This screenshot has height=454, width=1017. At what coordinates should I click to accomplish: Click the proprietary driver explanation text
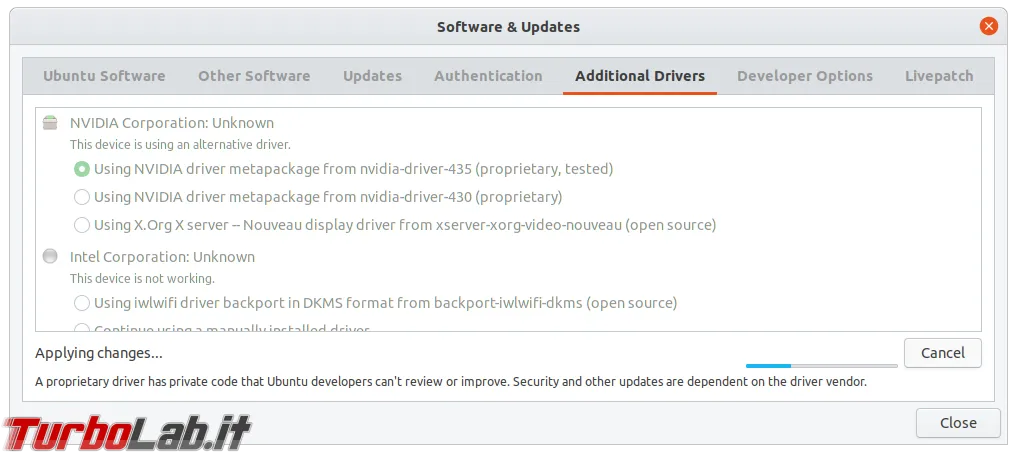(x=451, y=381)
